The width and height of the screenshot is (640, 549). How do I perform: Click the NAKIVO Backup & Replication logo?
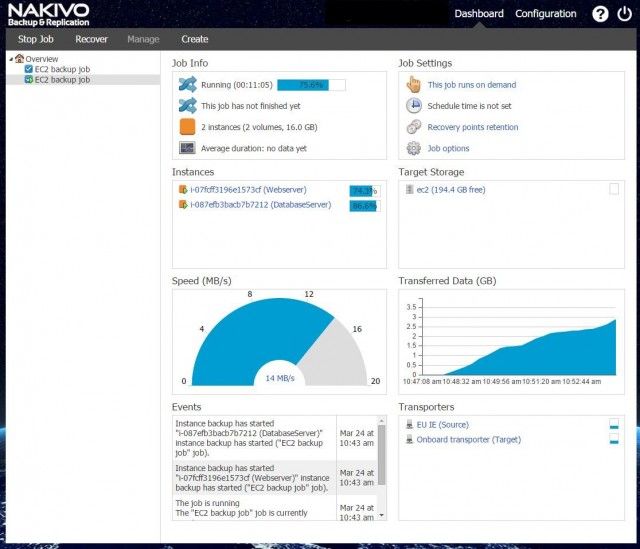48,15
